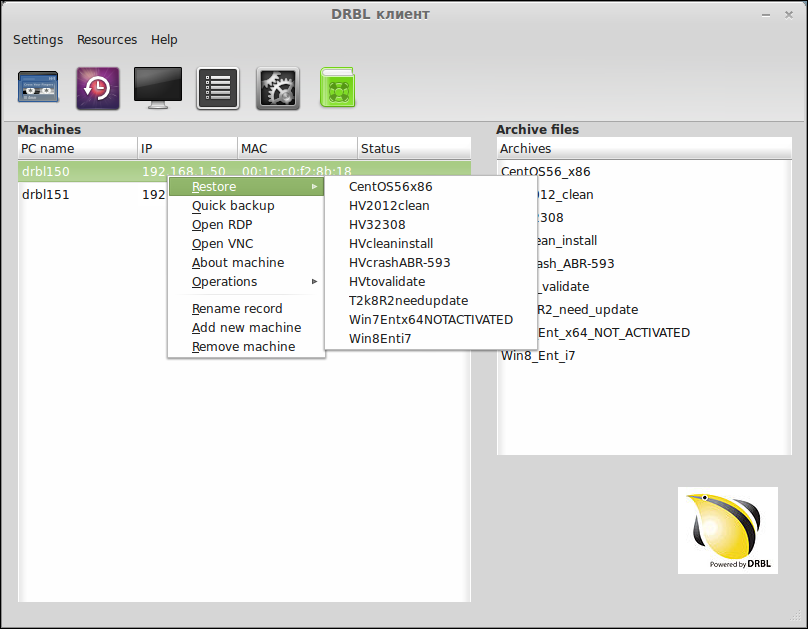This screenshot has width=808, height=629.
Task: Open the Resources menu
Action: [x=107, y=40]
